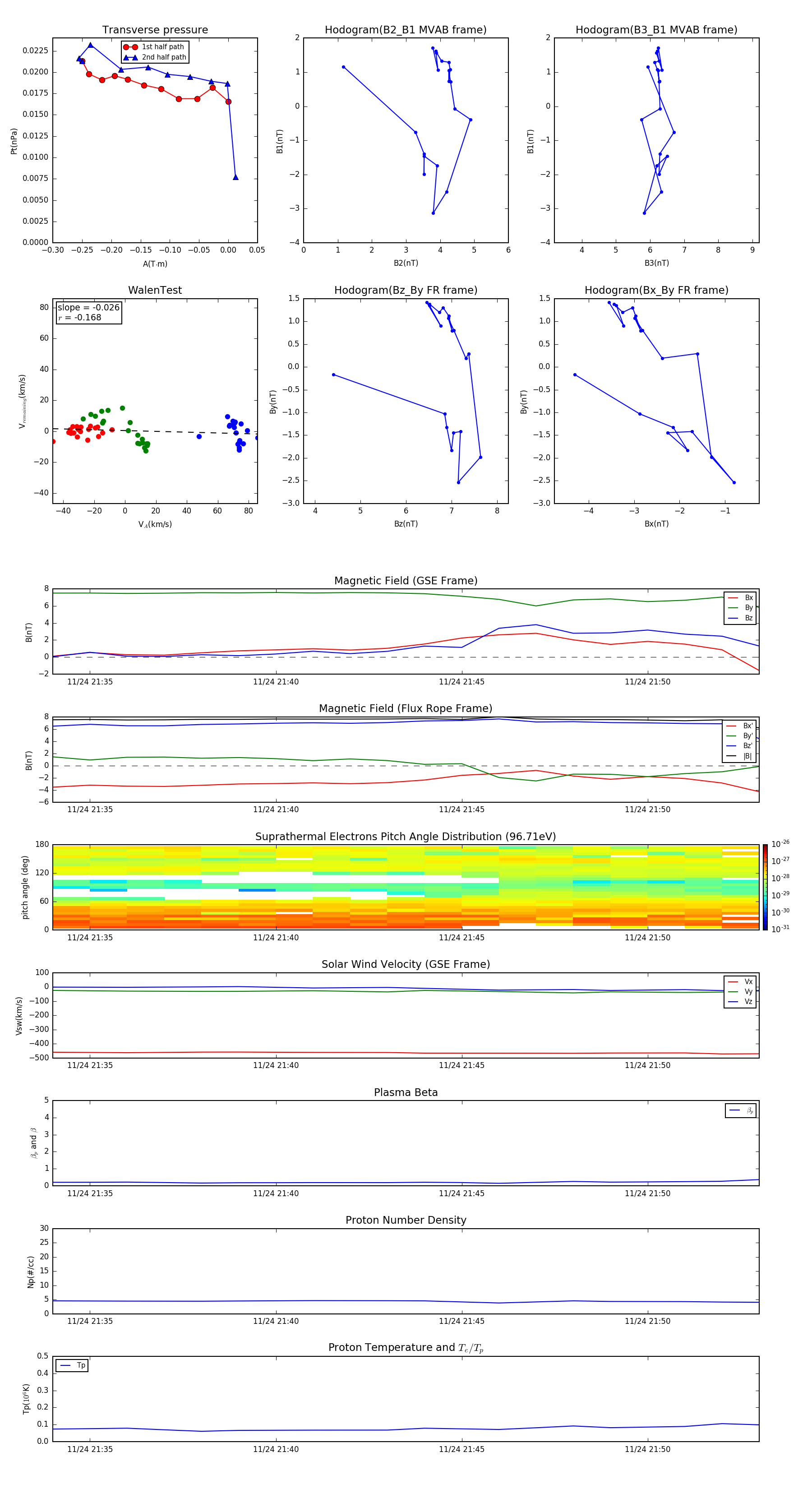
Task: Click the Proton Temperature and Te/Tp title
Action: coord(406,1348)
